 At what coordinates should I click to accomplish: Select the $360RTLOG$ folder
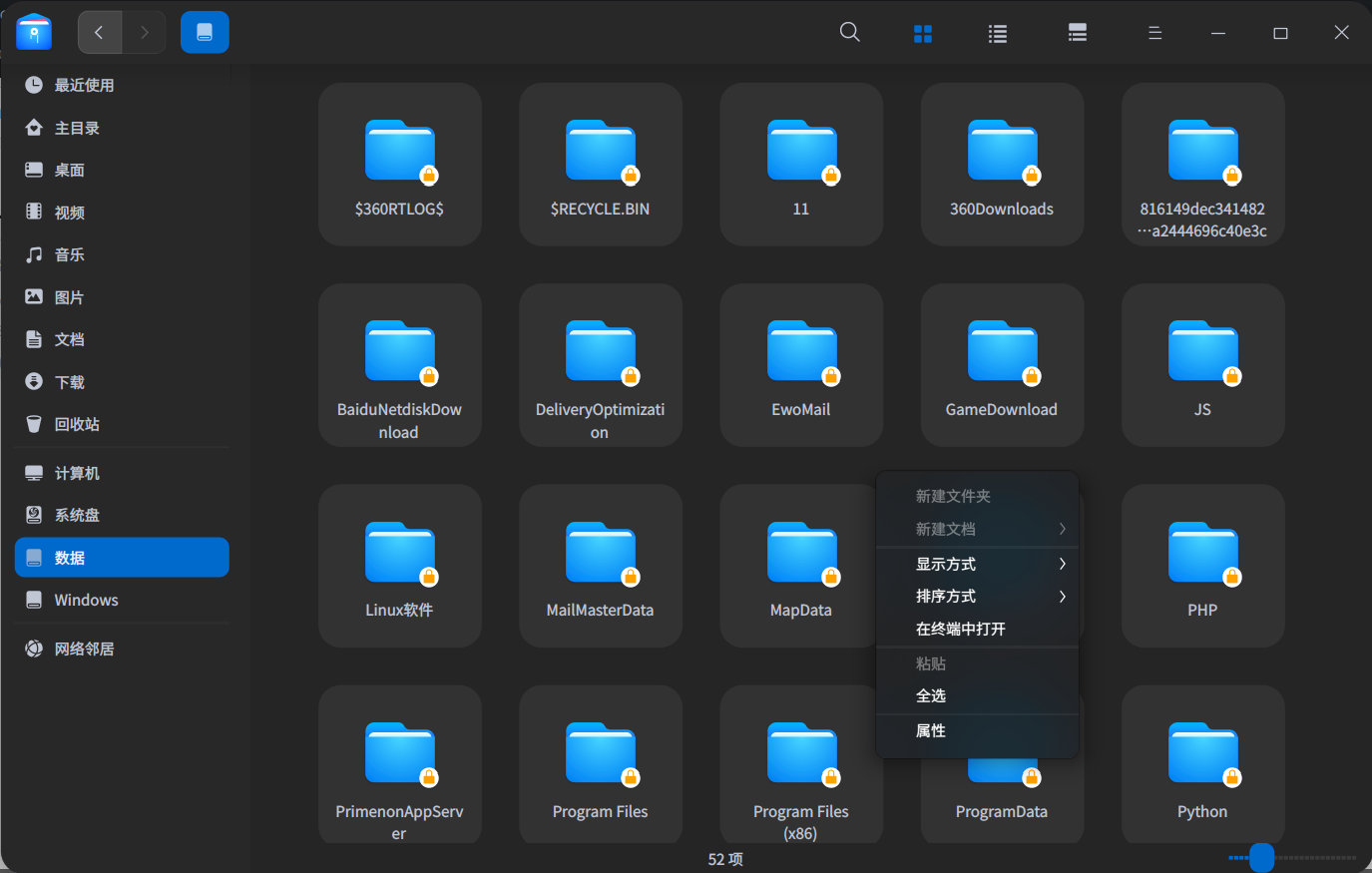click(400, 165)
